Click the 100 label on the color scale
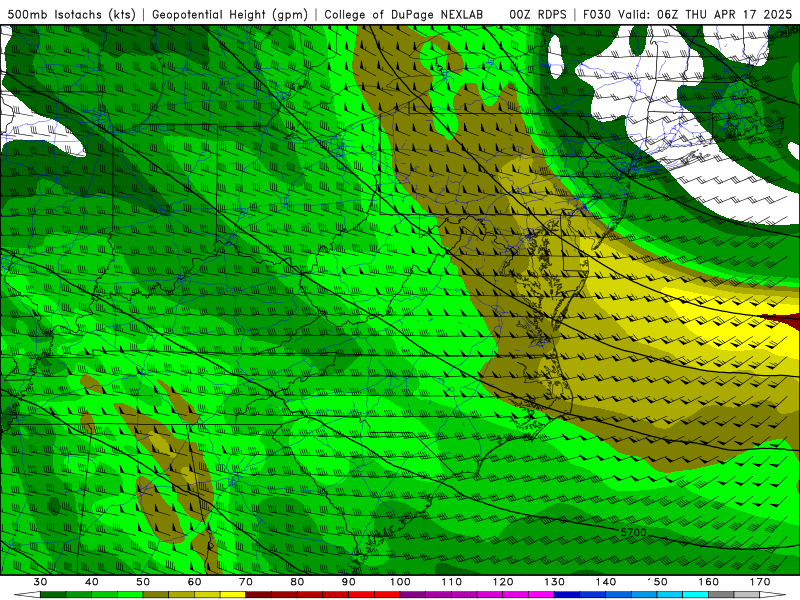800x600 pixels. 400,582
